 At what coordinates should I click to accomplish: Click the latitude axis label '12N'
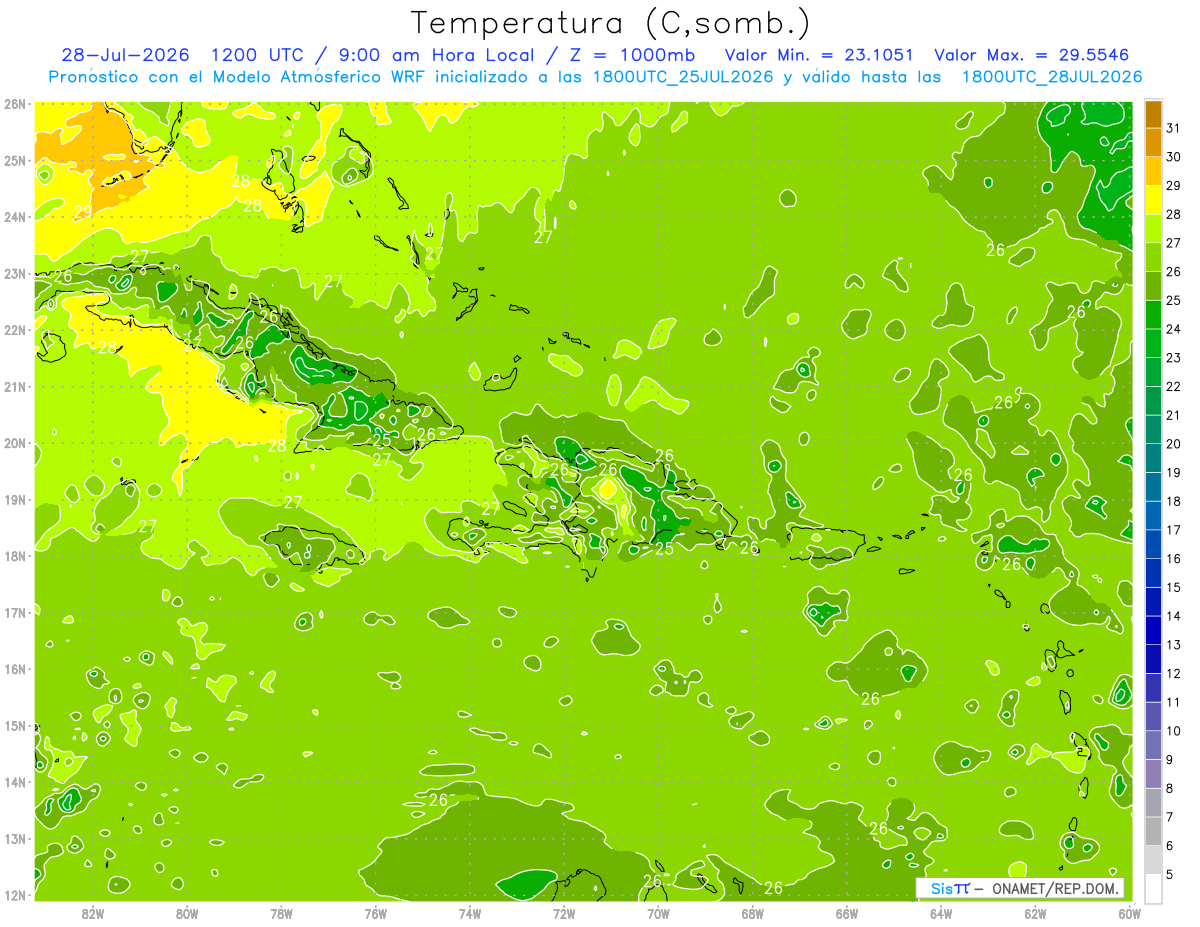(15, 895)
